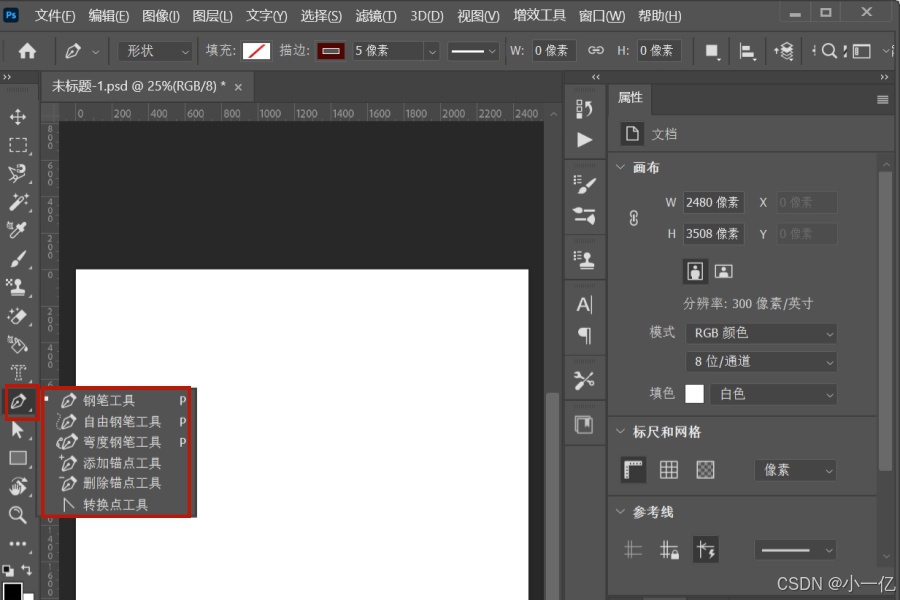The height and width of the screenshot is (600, 900).
Task: Open the 滤镜 menu
Action: 375,16
